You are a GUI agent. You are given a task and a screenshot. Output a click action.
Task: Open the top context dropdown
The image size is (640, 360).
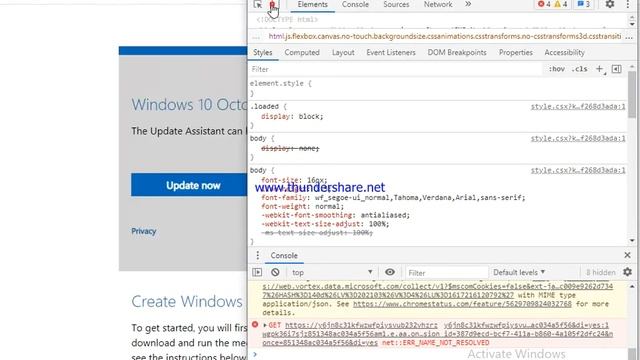coord(332,272)
